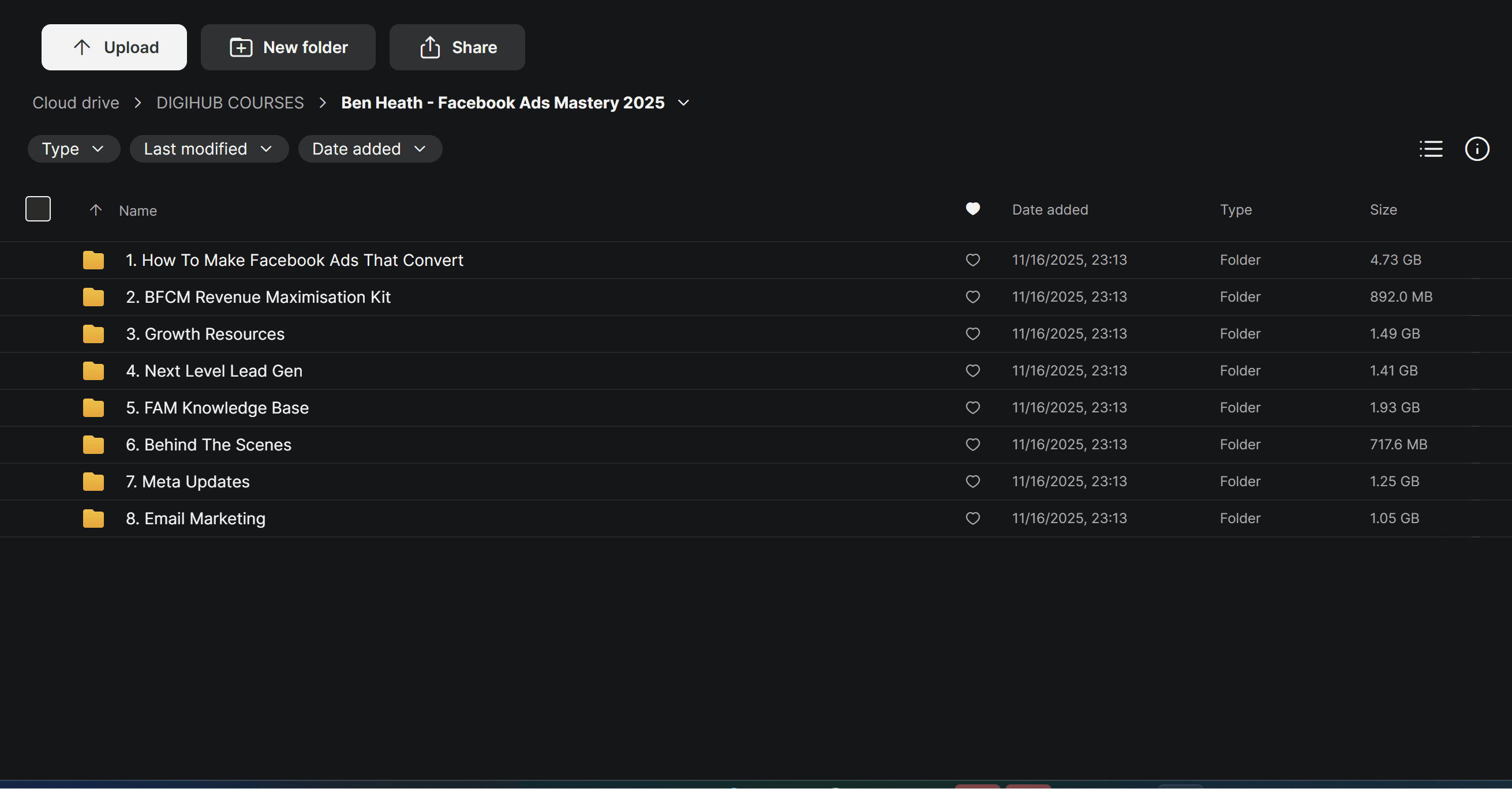Tick the select-all checkbox
The width and height of the screenshot is (1512, 789).
click(x=38, y=209)
